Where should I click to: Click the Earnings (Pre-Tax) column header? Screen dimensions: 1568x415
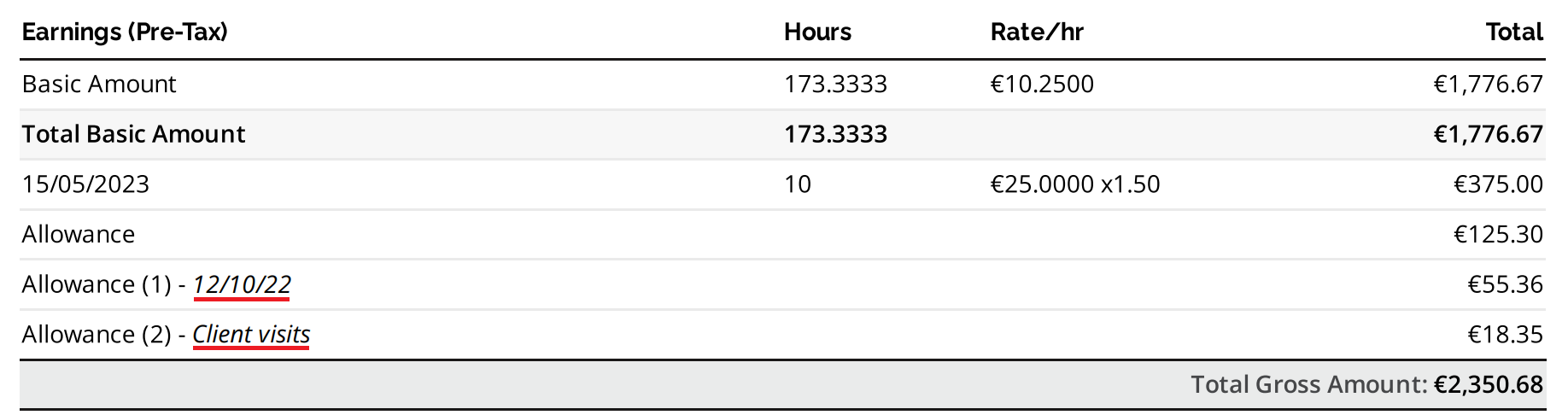tap(125, 32)
